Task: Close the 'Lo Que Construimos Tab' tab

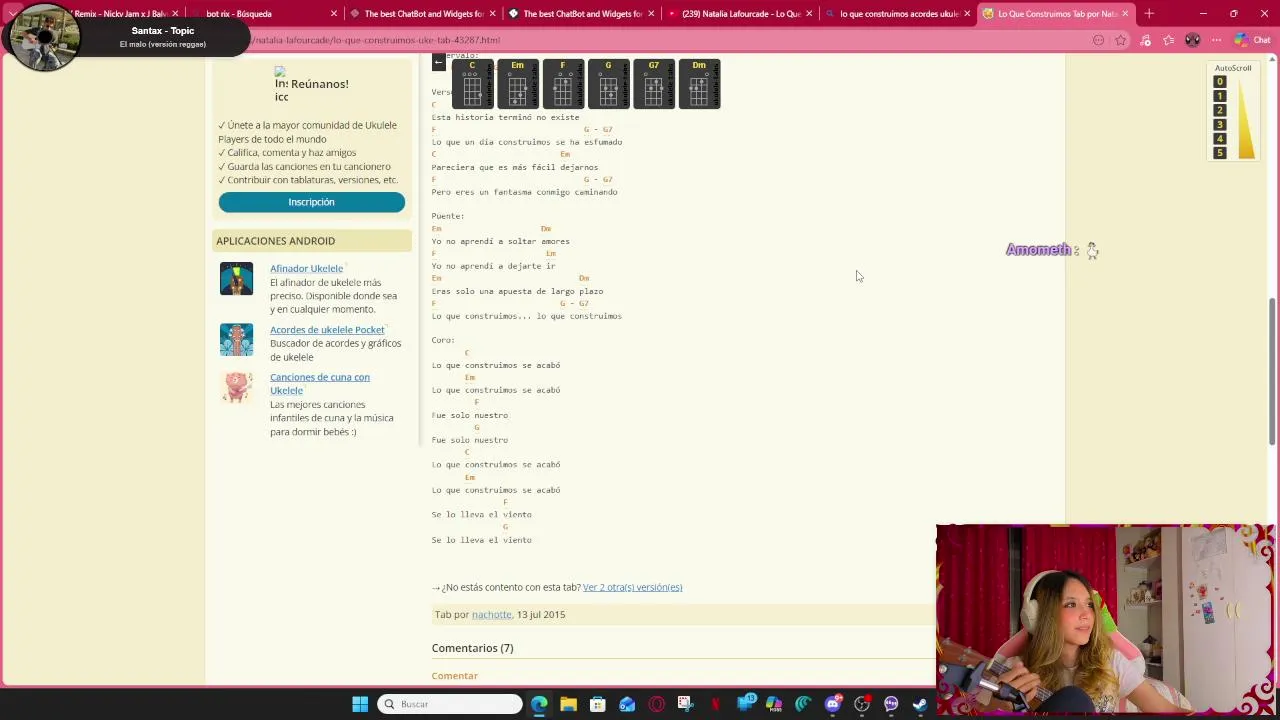Action: pyautogui.click(x=1125, y=14)
